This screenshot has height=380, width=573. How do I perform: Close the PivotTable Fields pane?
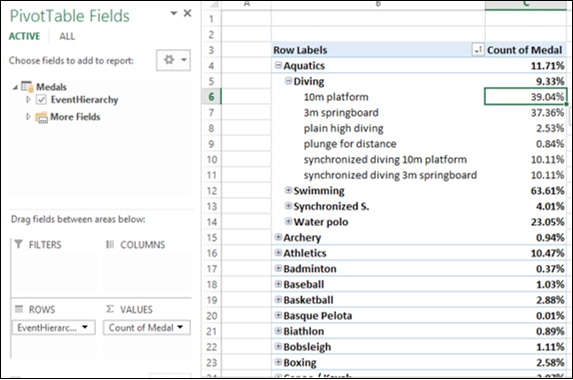(187, 14)
